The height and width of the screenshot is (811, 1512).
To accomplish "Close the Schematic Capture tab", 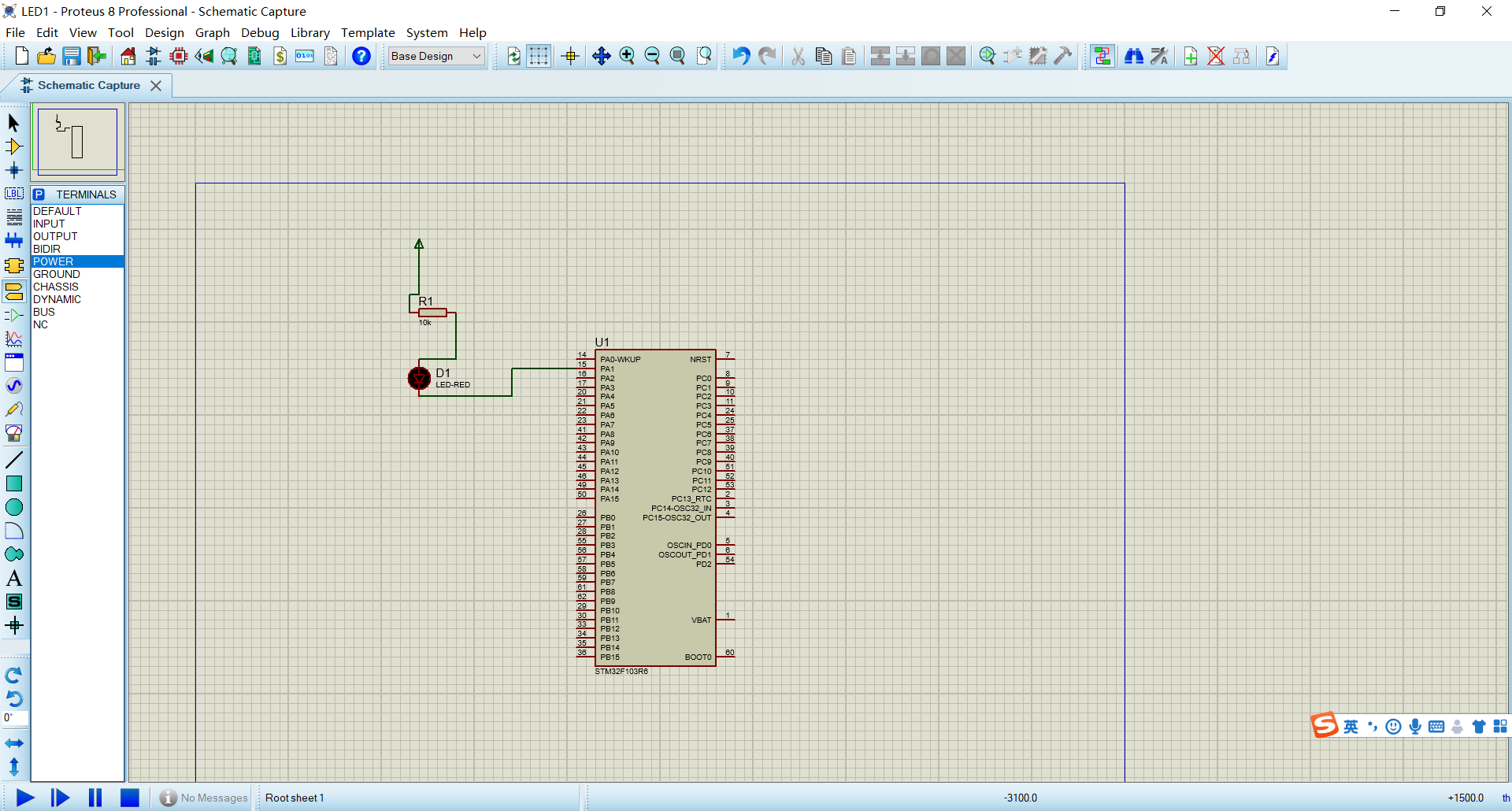I will pyautogui.click(x=156, y=85).
